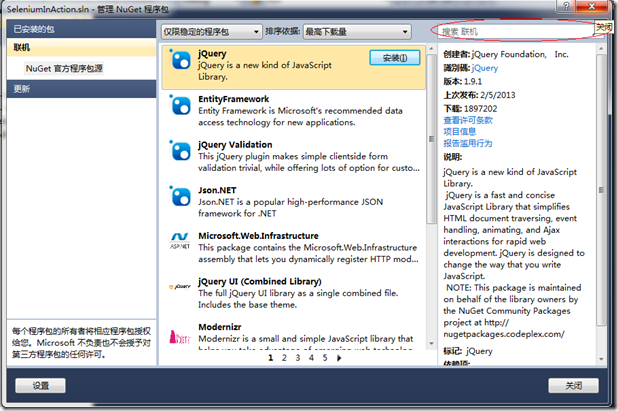Click 创建者: jQuery Foundation, Inc. text

point(506,54)
